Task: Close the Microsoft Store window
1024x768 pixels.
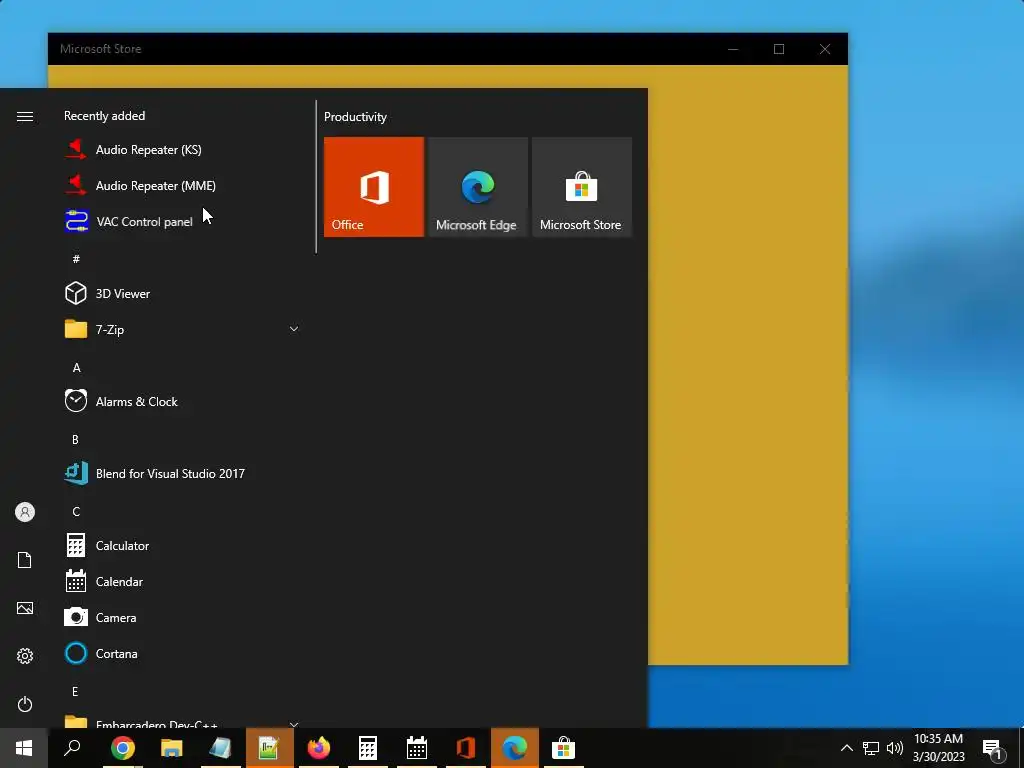Action: 825,49
